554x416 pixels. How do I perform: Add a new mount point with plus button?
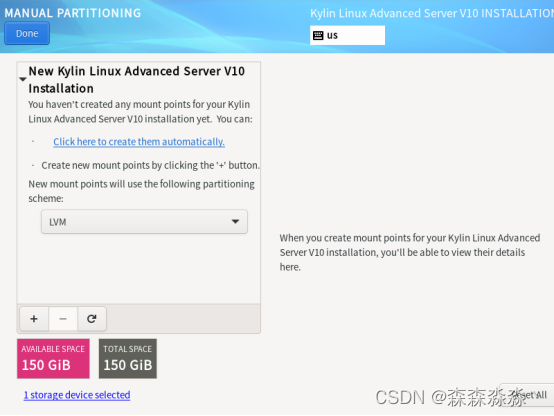pyautogui.click(x=34, y=319)
